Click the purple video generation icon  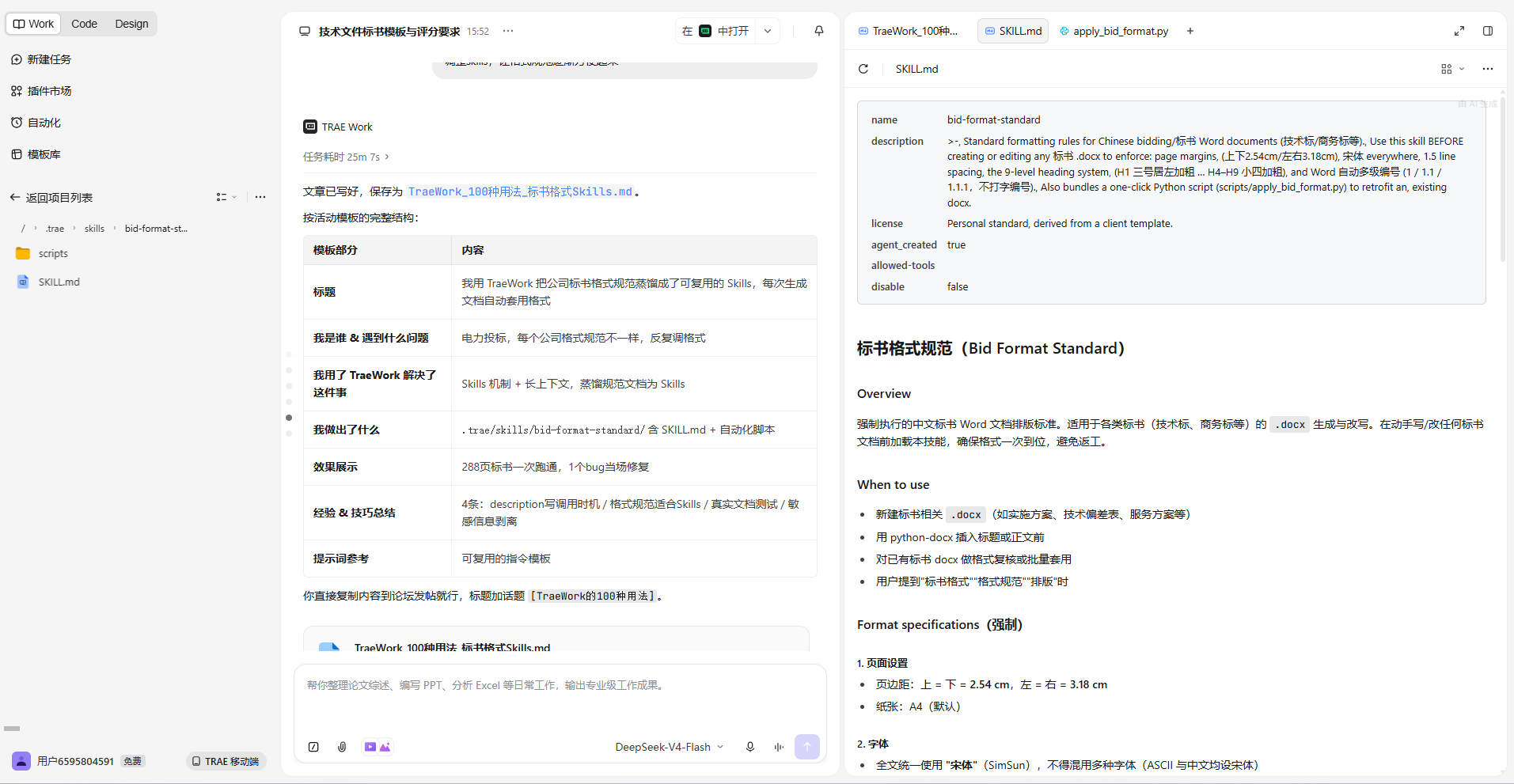(370, 747)
